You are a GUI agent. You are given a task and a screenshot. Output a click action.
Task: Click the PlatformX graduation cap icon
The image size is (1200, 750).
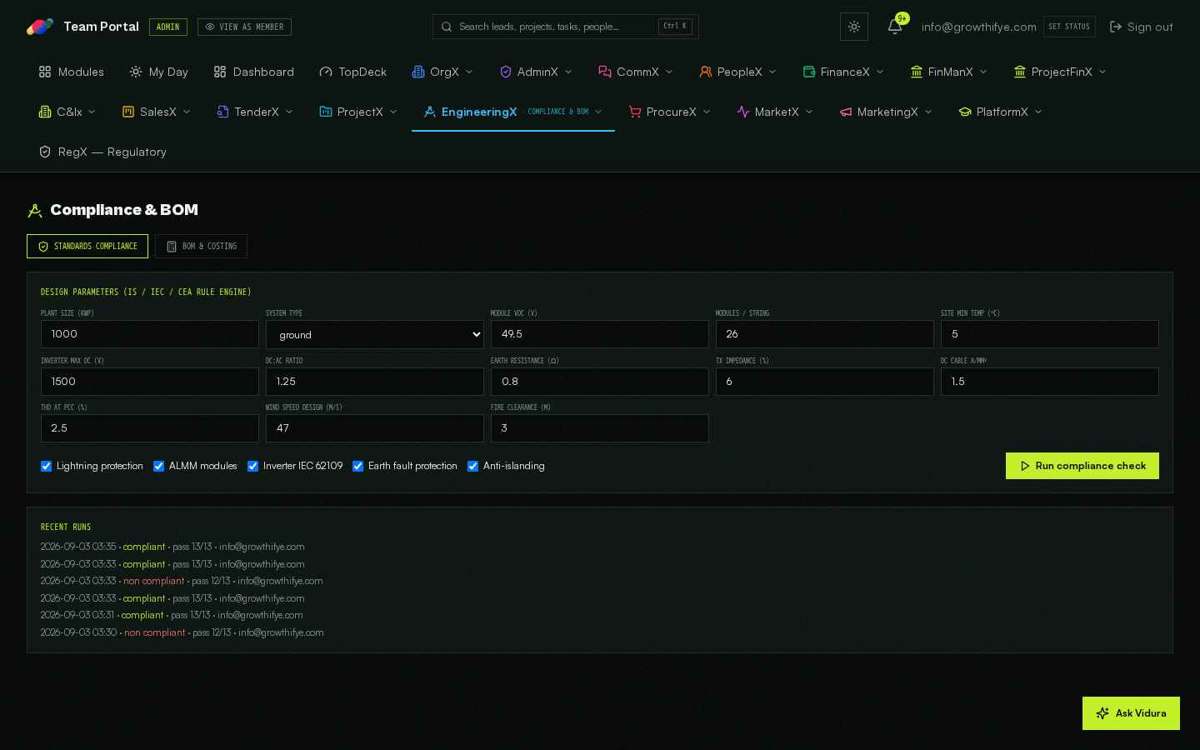965,112
